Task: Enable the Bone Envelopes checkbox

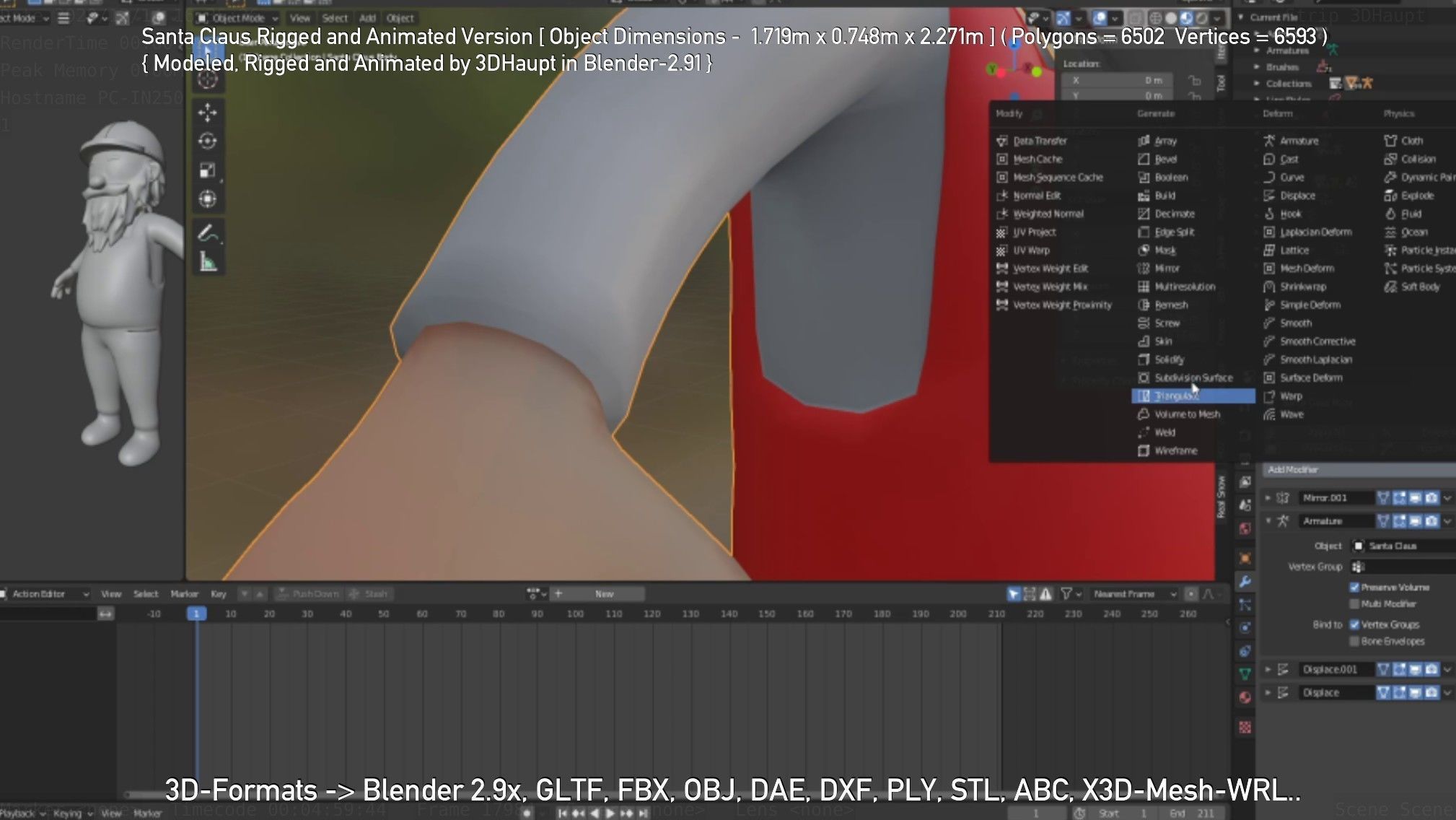Action: pos(1354,641)
